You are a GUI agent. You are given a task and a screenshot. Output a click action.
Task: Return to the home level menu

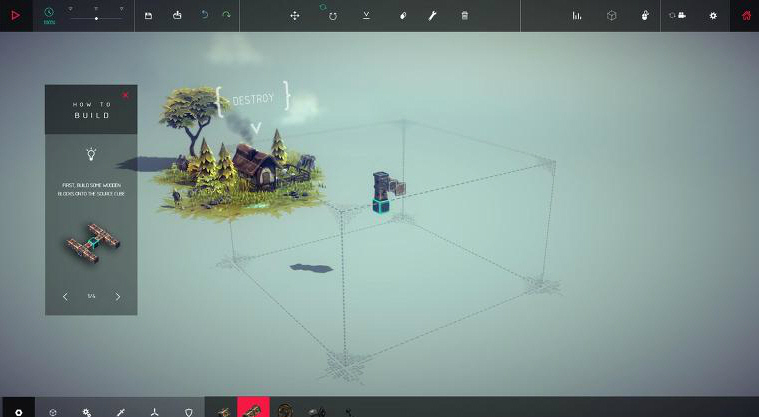point(746,16)
